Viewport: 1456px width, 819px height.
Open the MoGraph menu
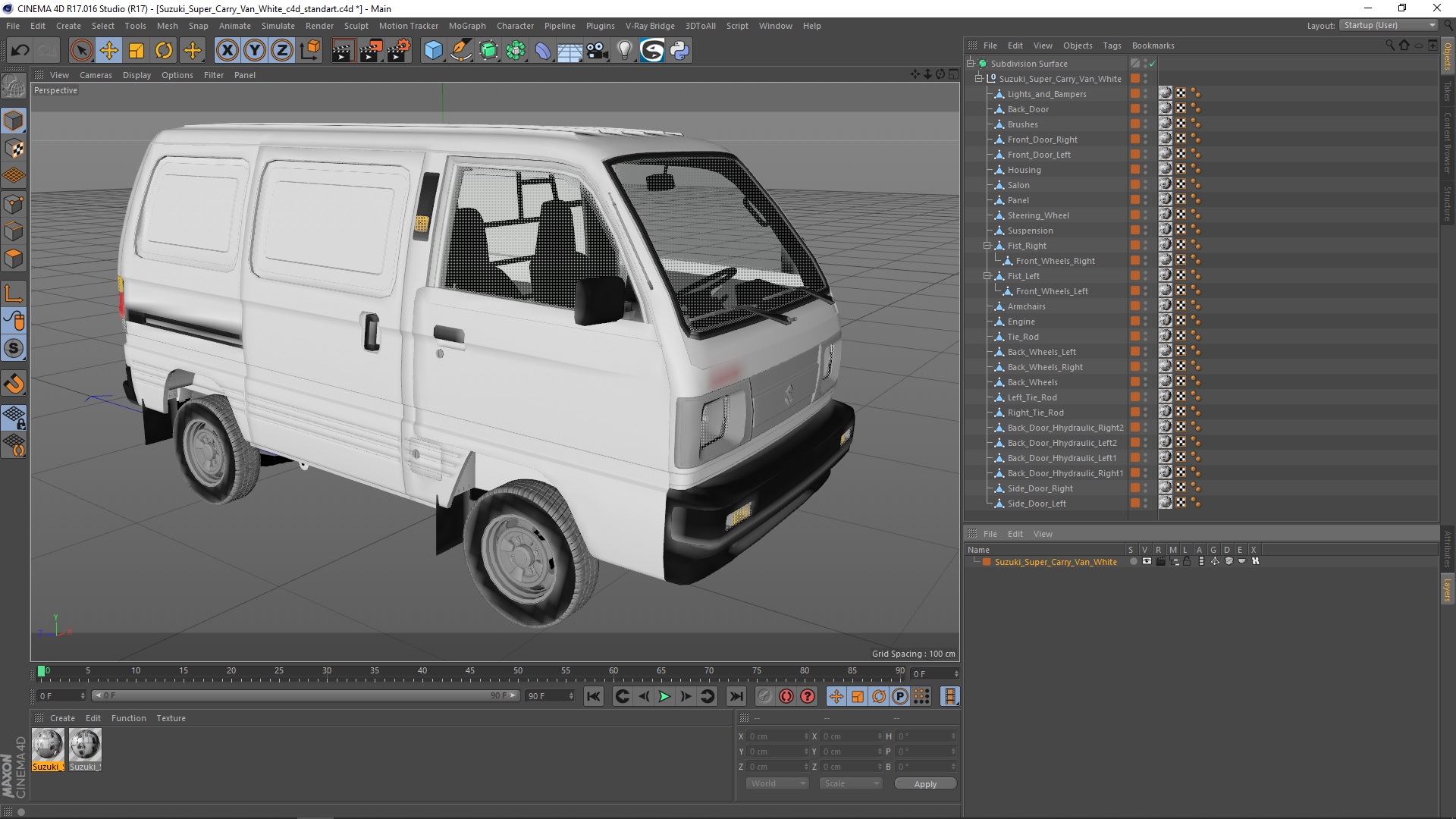466,26
